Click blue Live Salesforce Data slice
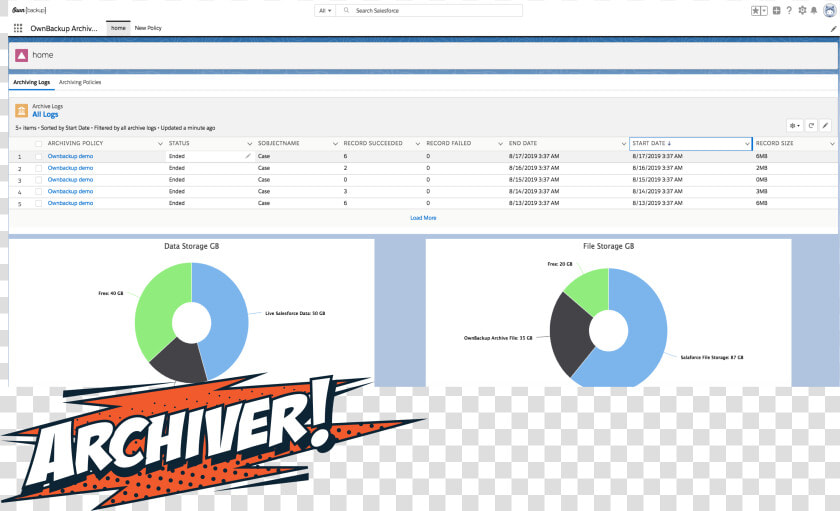Screen dimensions: 840x511 pyautogui.click(x=228, y=321)
